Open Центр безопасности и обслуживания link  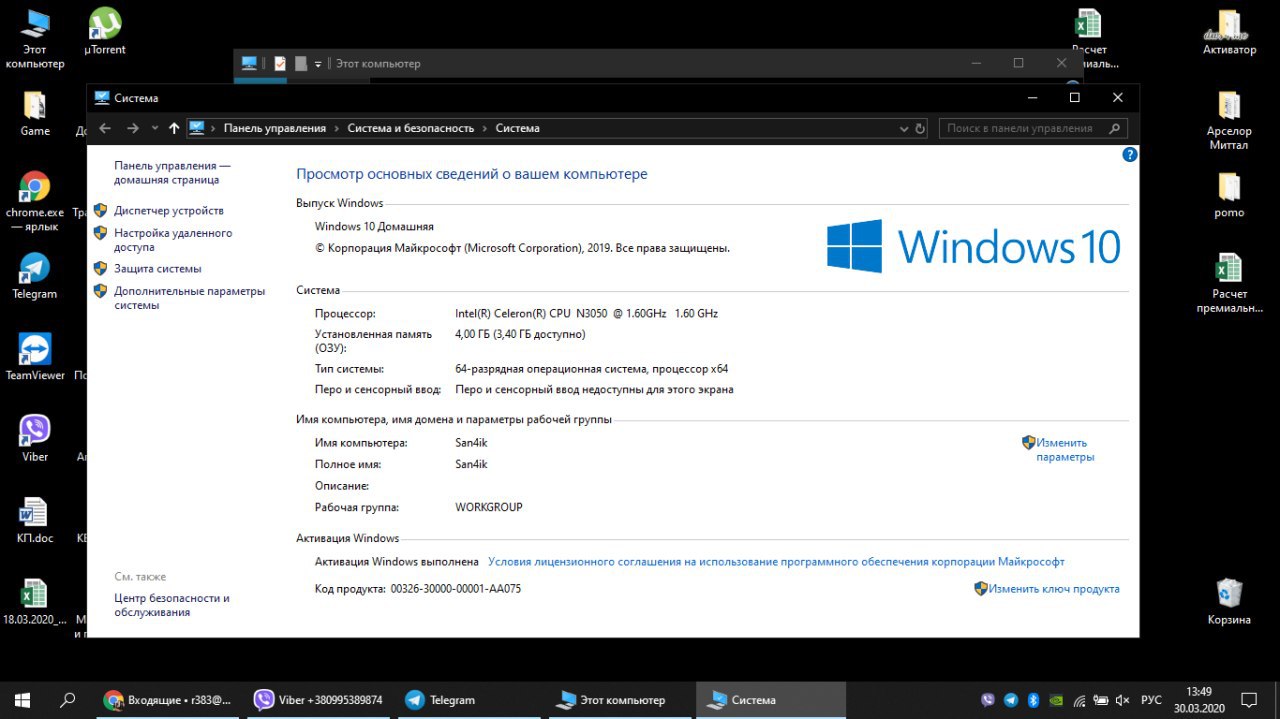click(x=172, y=605)
